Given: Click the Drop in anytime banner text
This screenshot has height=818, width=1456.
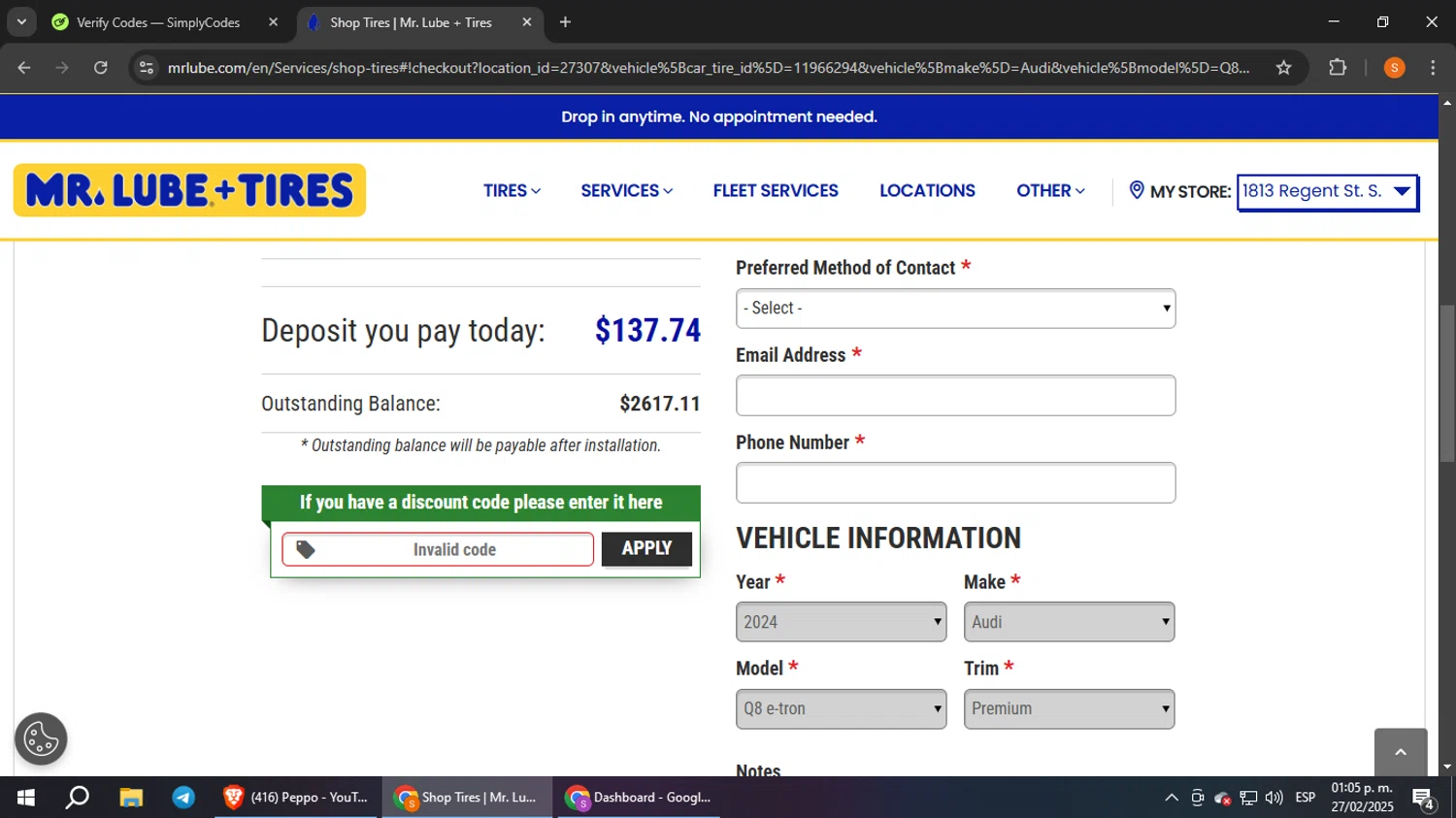Looking at the screenshot, I should click(x=719, y=116).
